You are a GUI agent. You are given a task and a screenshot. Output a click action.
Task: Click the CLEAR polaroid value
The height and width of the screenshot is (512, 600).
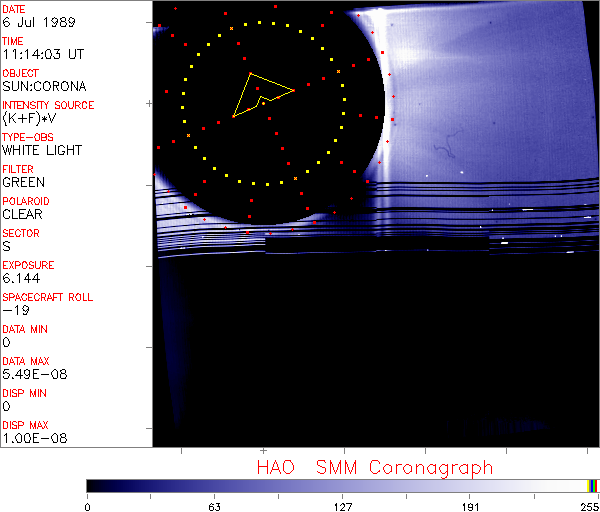[23, 214]
